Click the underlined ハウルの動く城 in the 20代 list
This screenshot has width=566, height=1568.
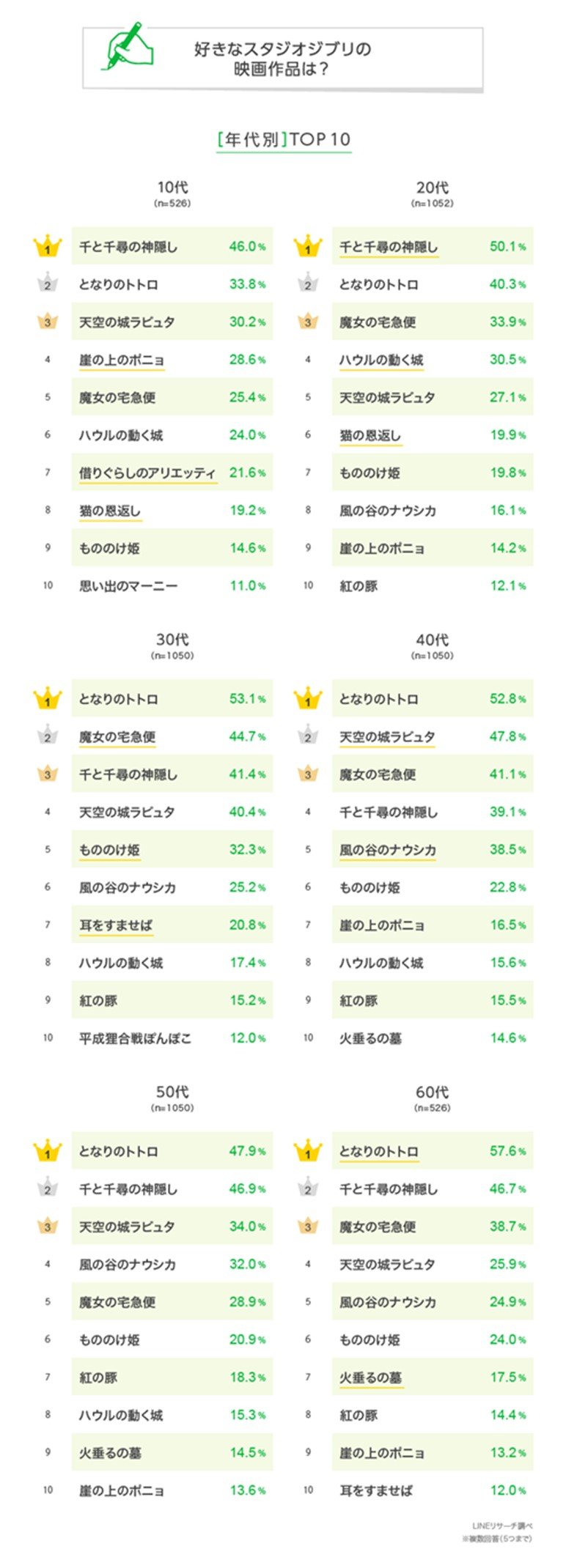pos(381,360)
